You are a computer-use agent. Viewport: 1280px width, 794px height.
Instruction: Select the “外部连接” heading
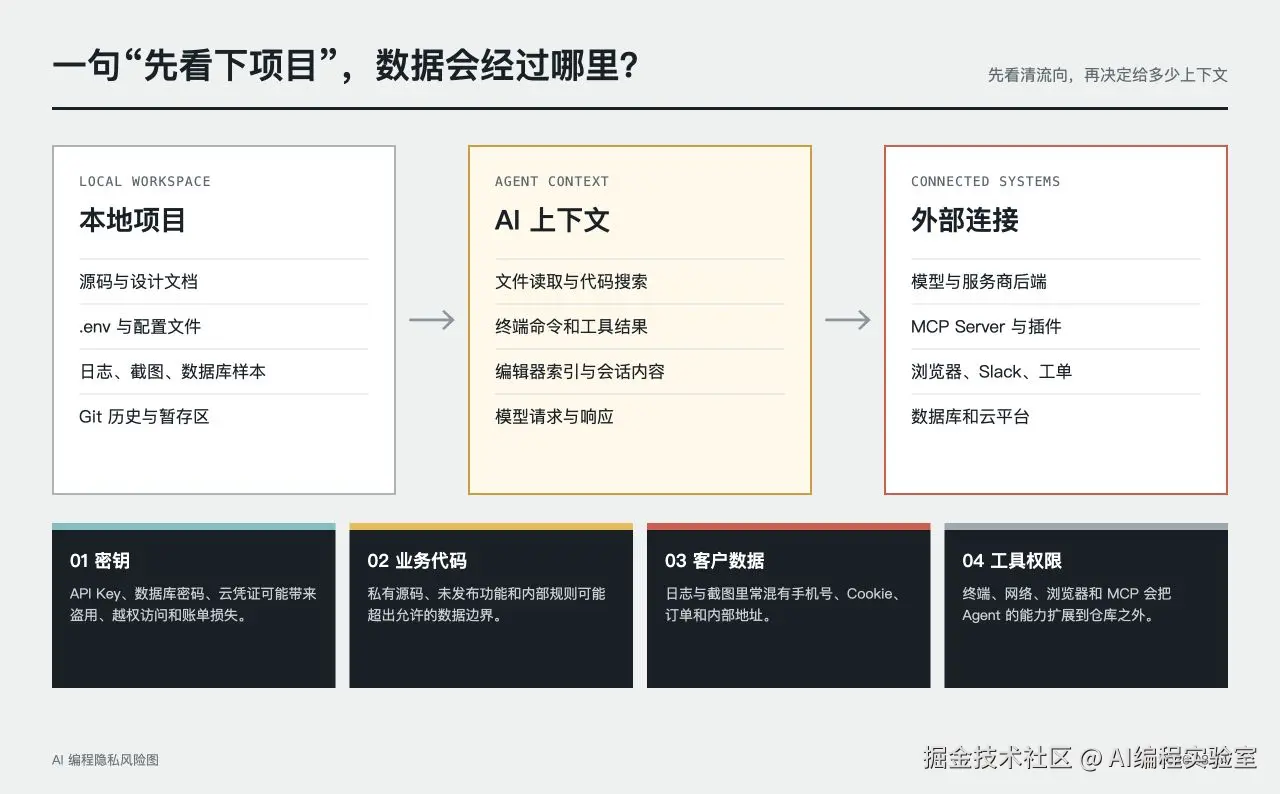pyautogui.click(x=965, y=220)
